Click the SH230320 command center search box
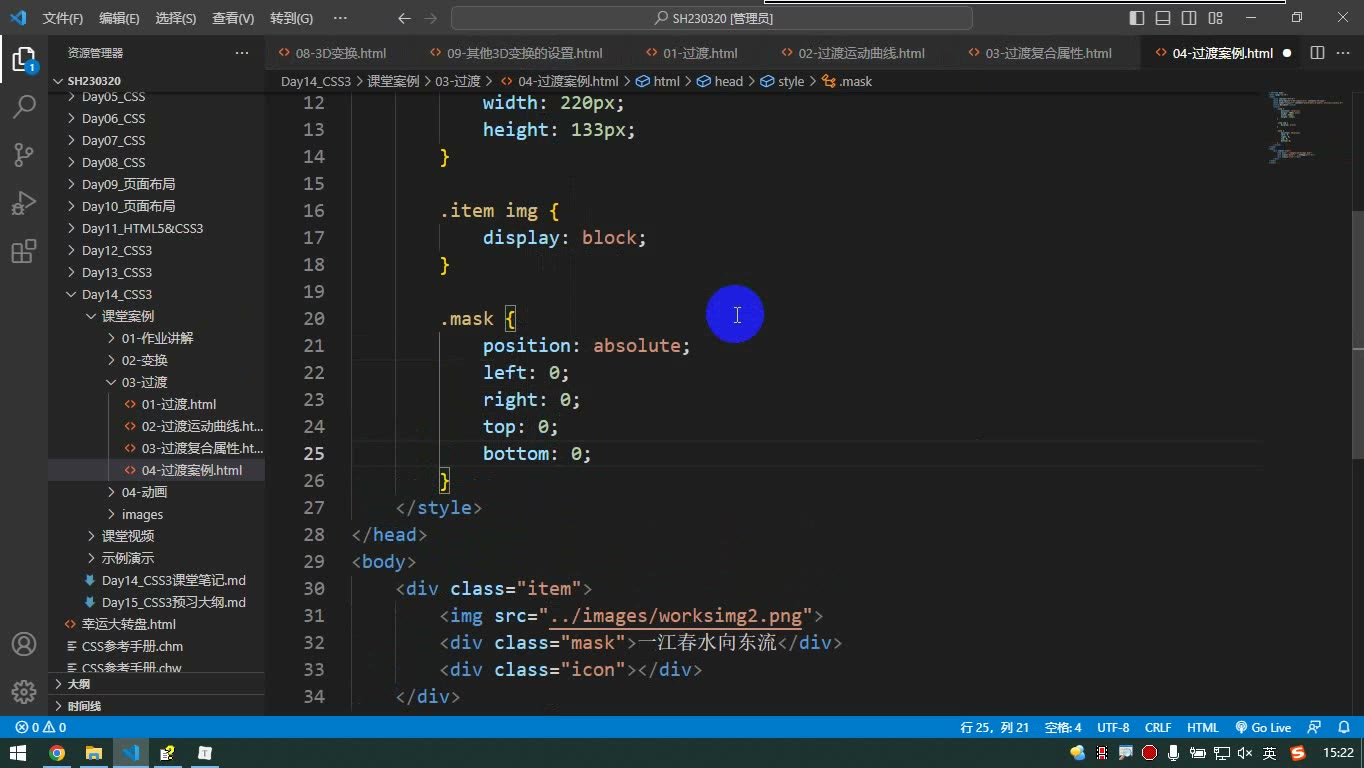The height and width of the screenshot is (768, 1364). [x=712, y=18]
